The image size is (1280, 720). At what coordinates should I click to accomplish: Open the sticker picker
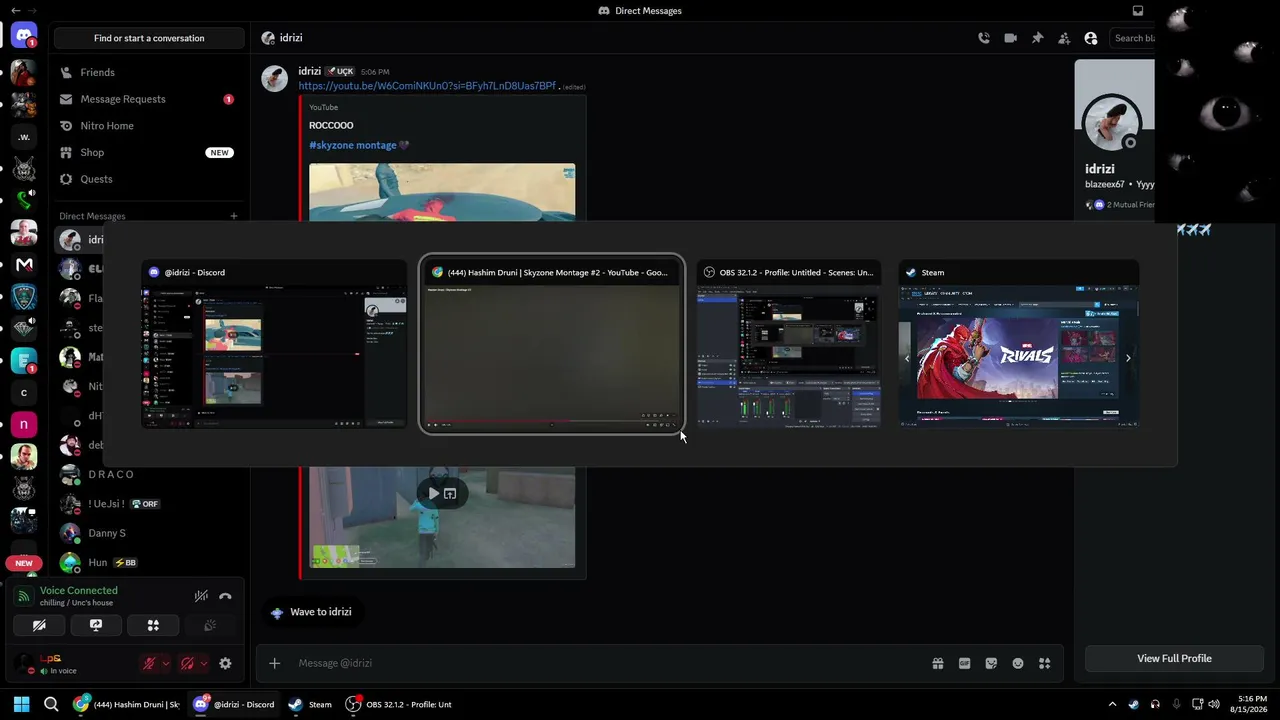991,663
